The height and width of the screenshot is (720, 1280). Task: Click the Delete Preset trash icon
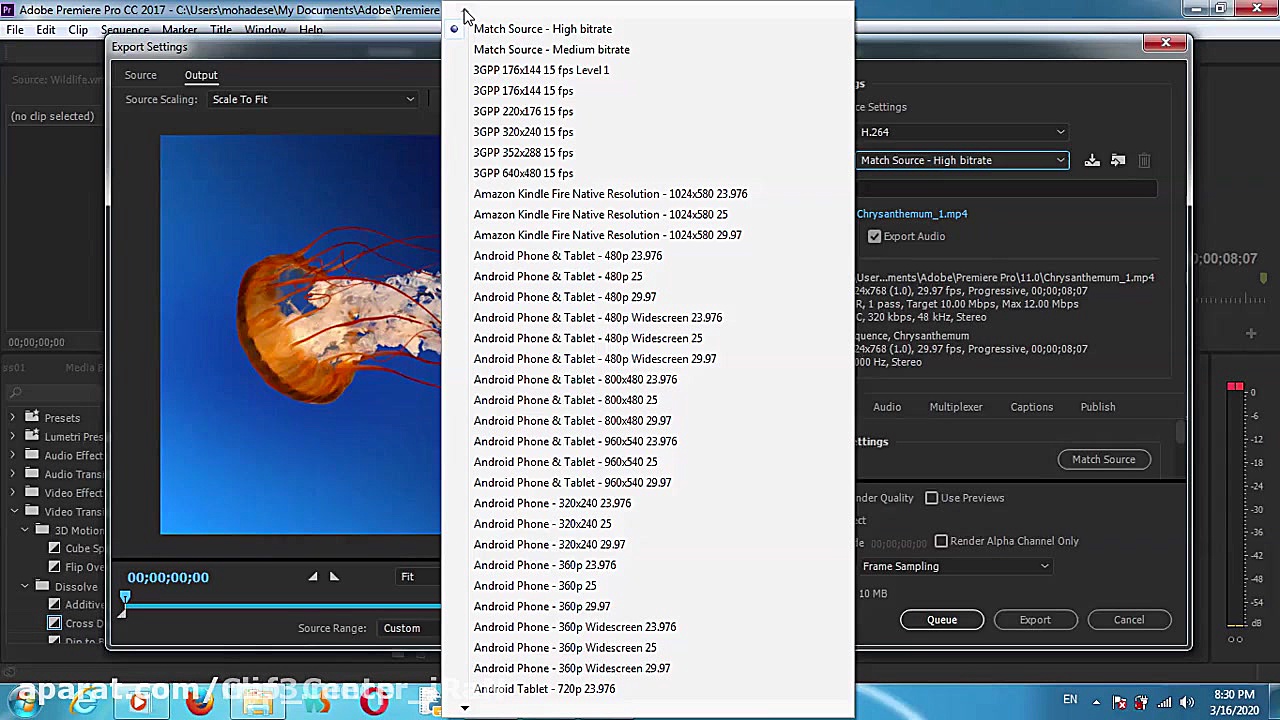(x=1144, y=160)
